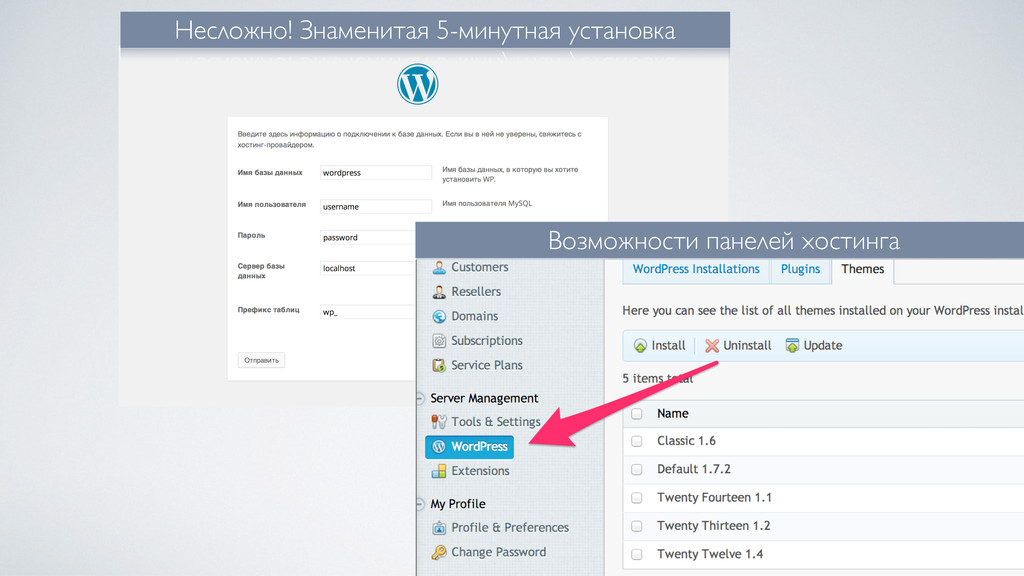Click the Tools & Settings icon
Image resolution: width=1024 pixels, height=576 pixels.
coord(439,422)
